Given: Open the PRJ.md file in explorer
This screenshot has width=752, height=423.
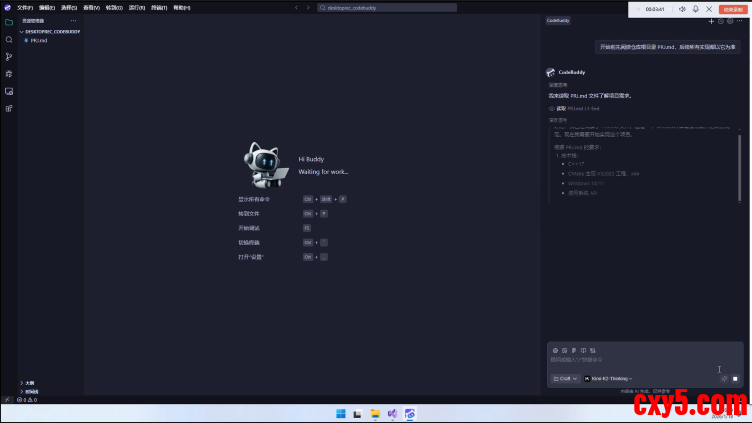Looking at the screenshot, I should (x=38, y=40).
